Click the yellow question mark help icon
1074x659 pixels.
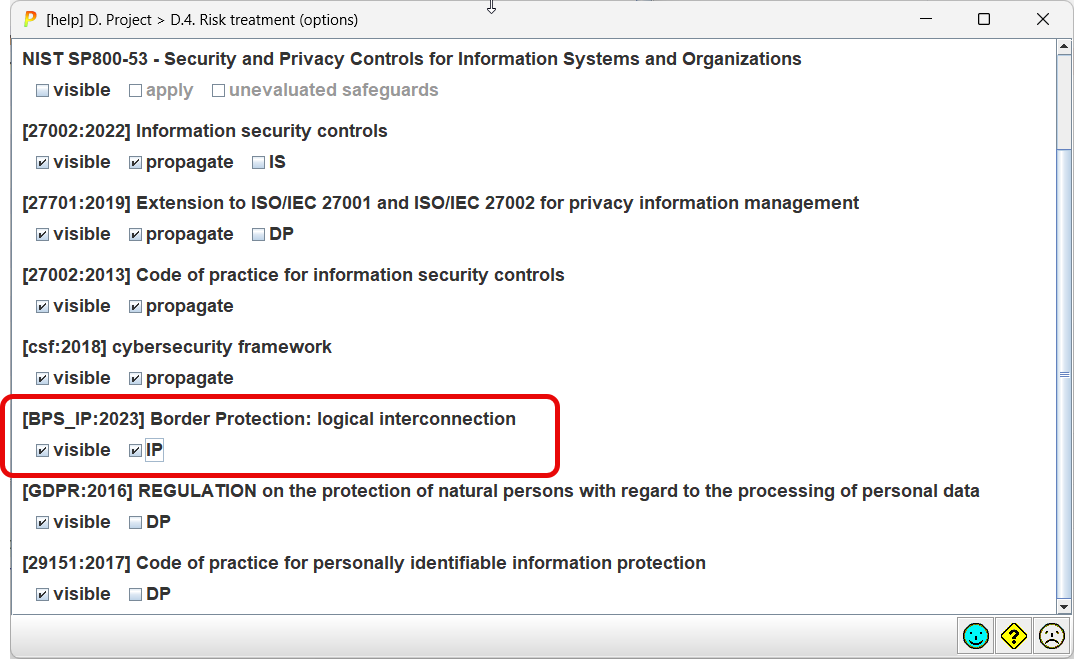pos(1013,635)
